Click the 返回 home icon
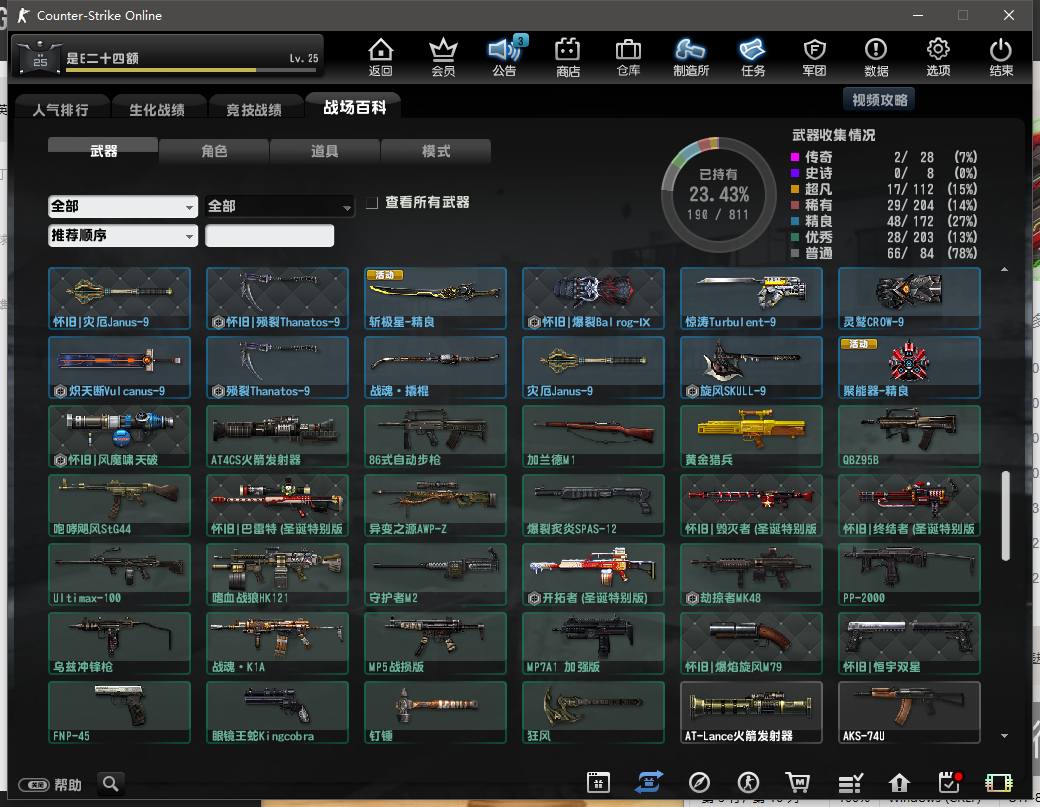 pyautogui.click(x=380, y=57)
